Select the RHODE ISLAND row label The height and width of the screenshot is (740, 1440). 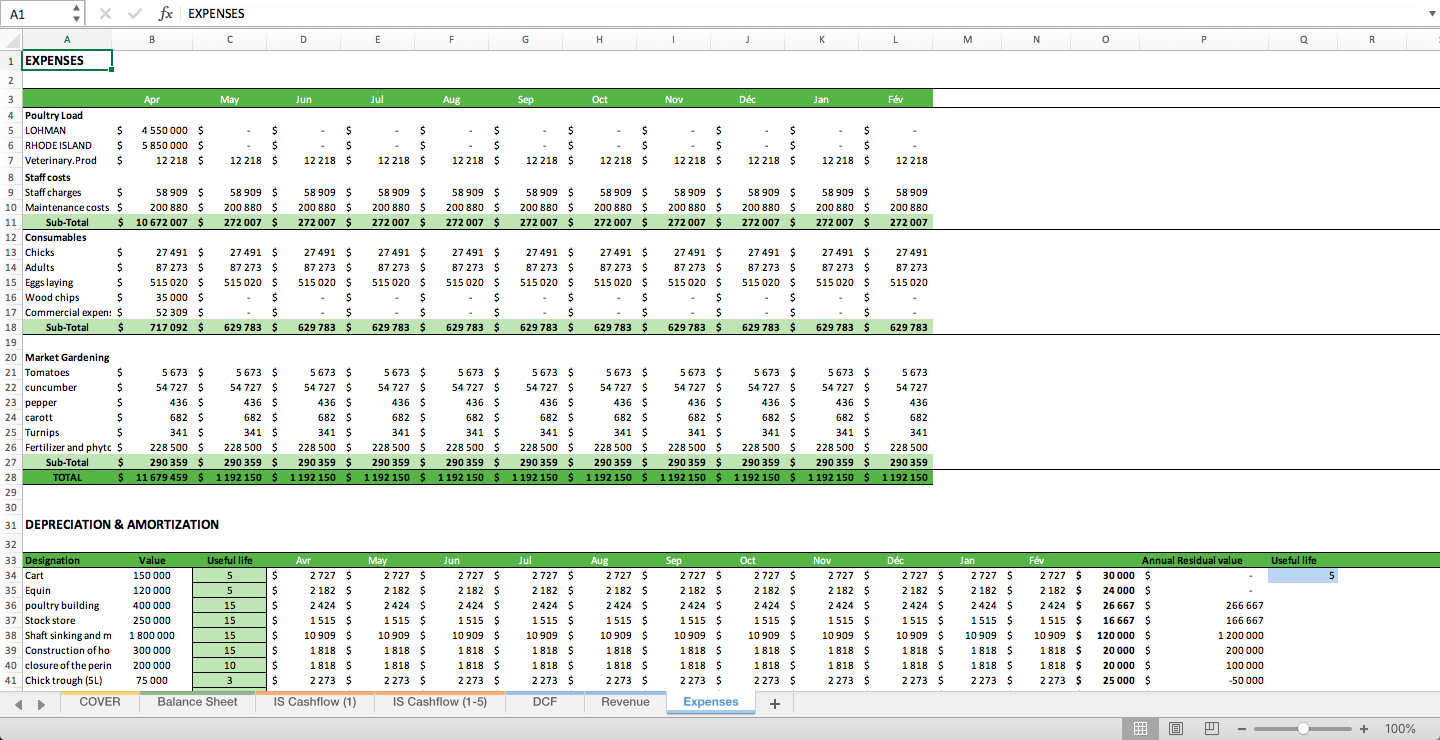click(x=67, y=145)
